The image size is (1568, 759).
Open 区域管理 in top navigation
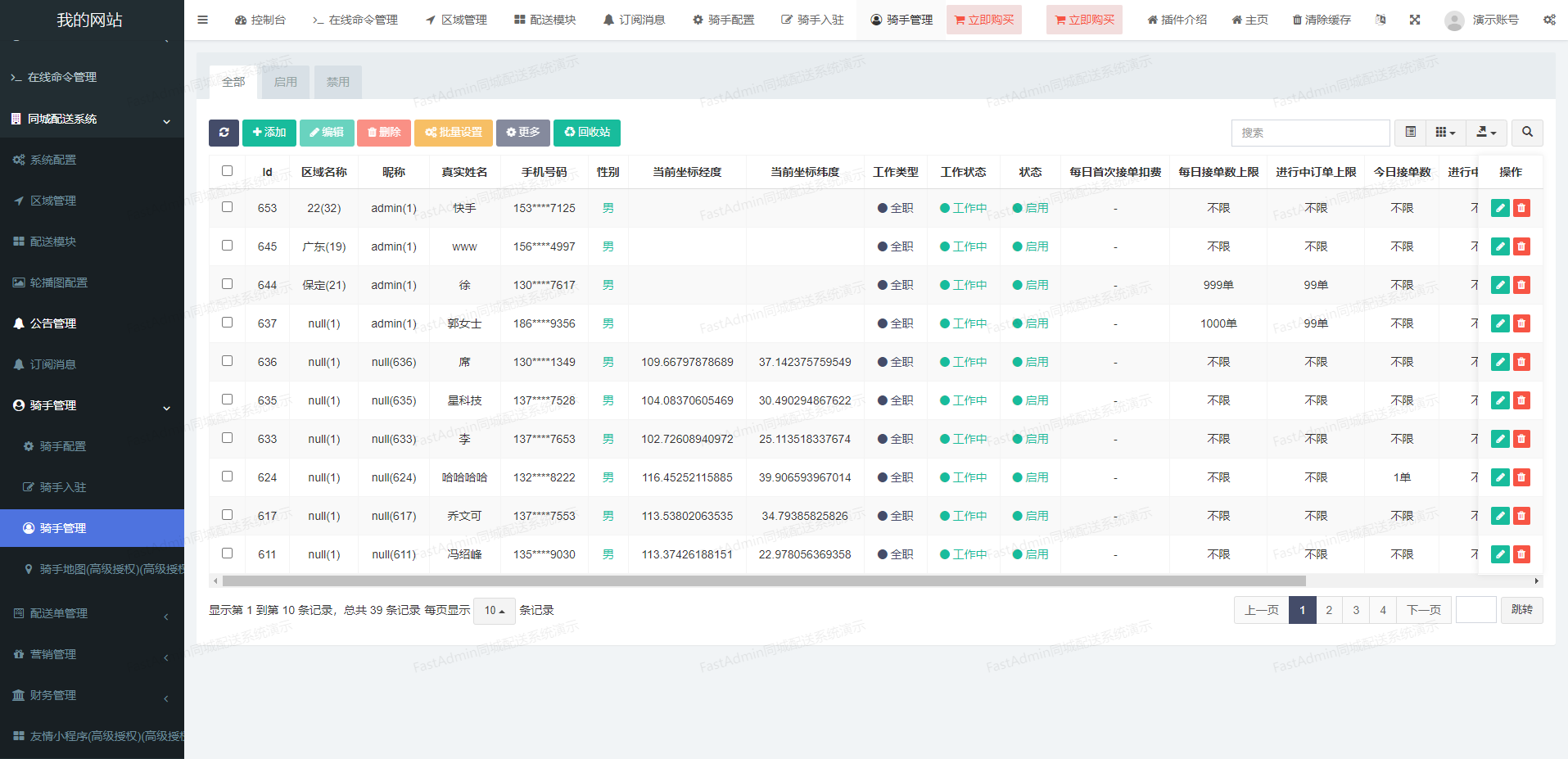point(456,20)
